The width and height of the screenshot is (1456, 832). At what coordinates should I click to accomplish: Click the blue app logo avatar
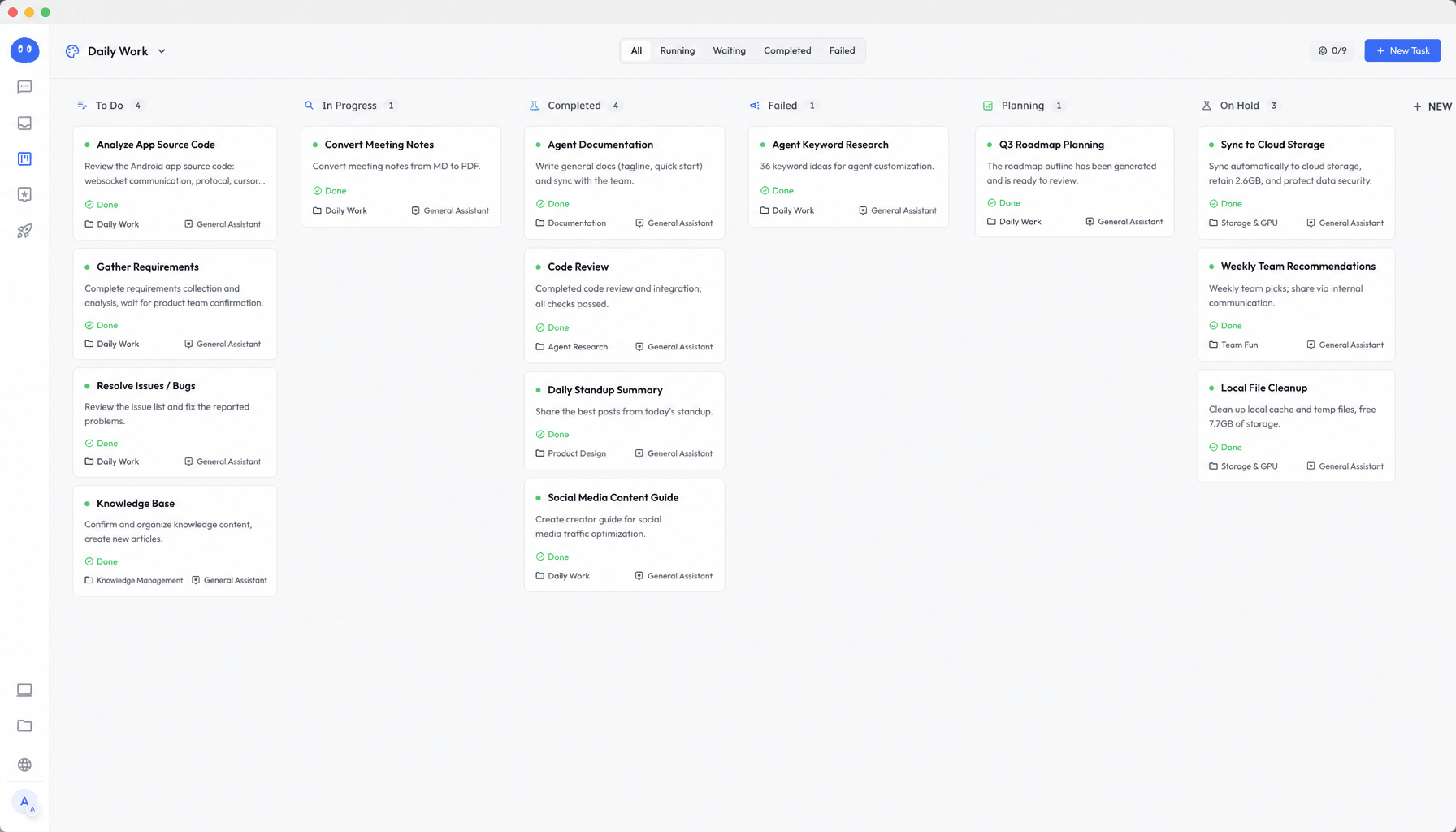click(x=24, y=50)
